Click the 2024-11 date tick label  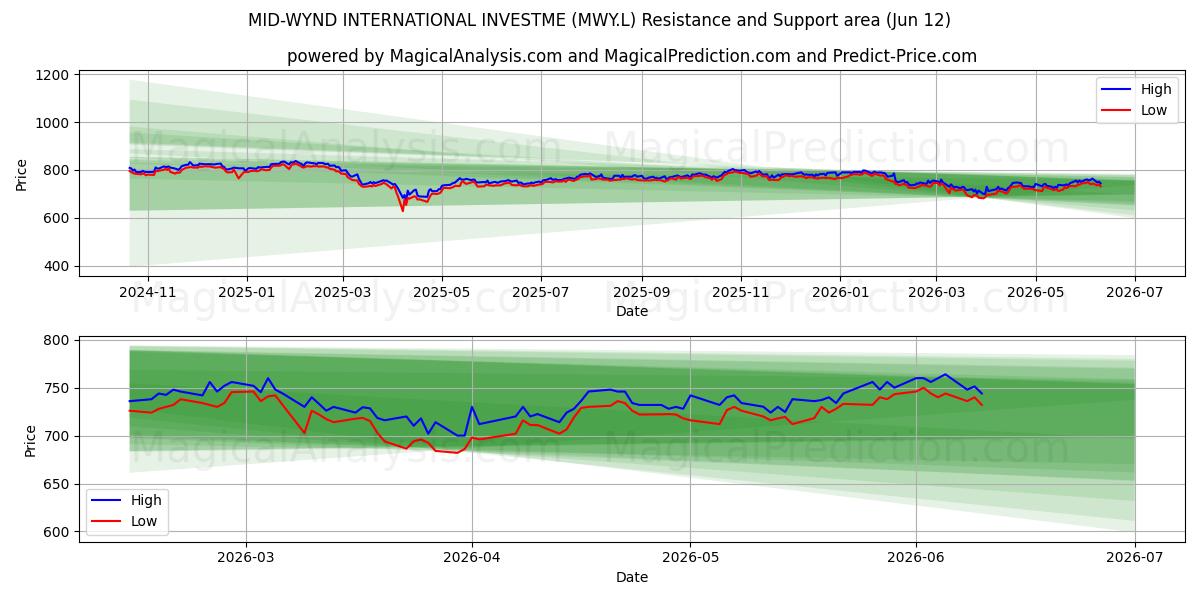[148, 292]
